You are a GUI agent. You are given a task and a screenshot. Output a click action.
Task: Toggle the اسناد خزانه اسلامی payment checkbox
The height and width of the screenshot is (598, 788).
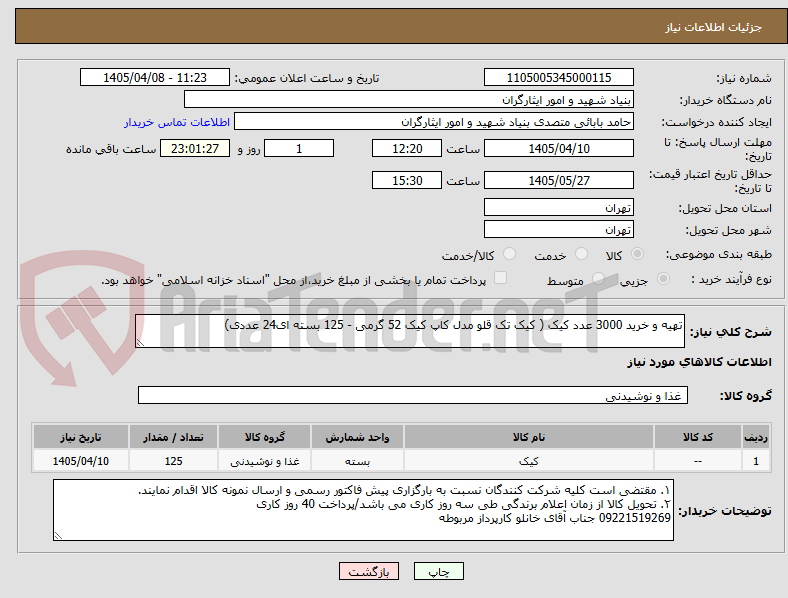pos(501,278)
